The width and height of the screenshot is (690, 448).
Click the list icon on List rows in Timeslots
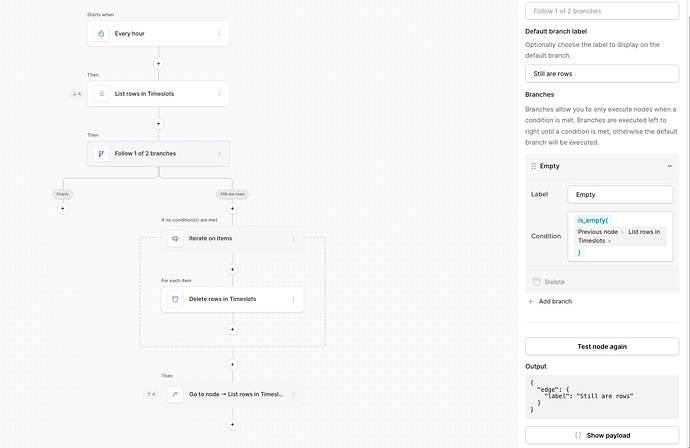(101, 94)
